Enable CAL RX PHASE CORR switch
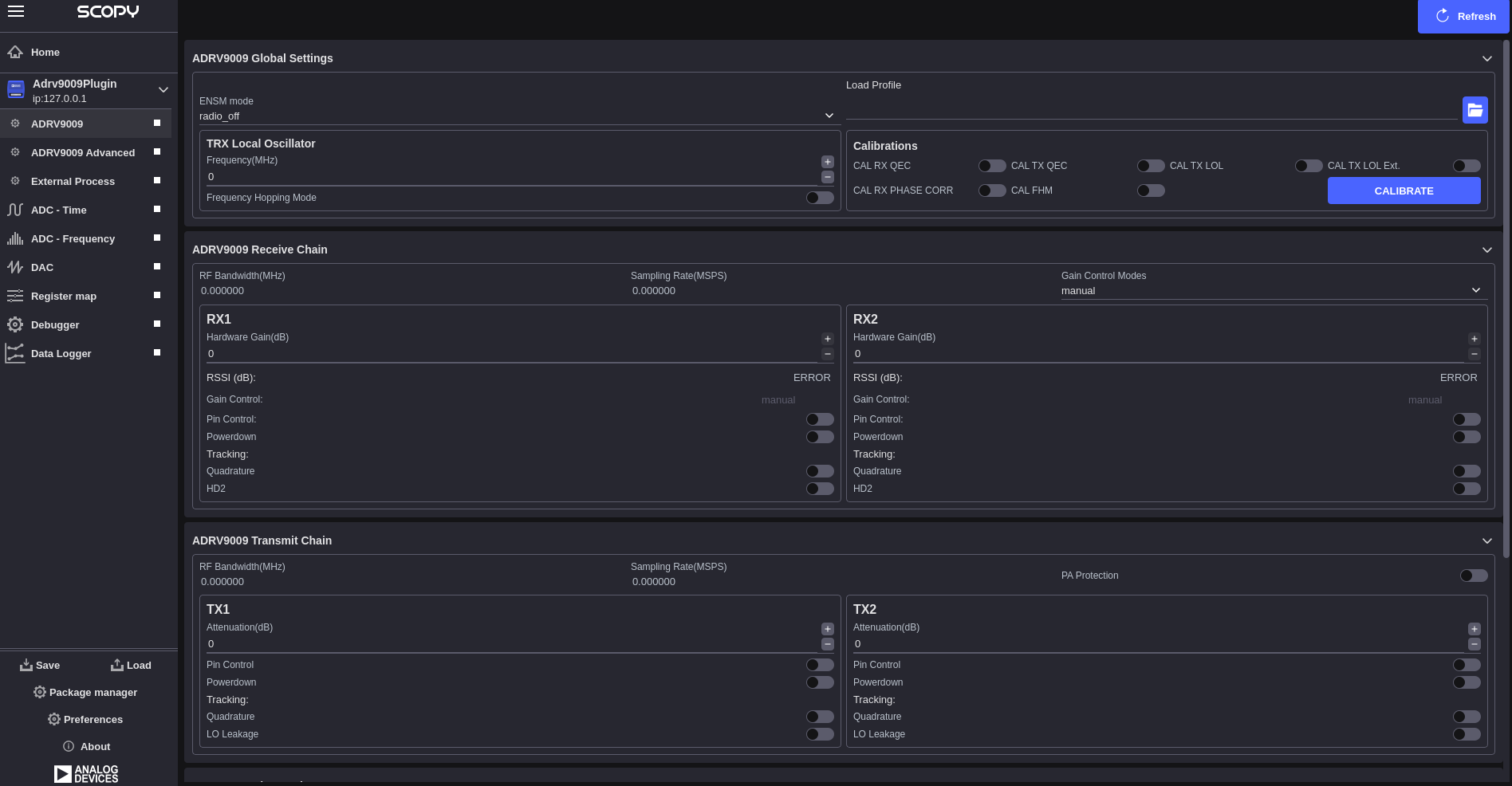Viewport: 1512px width, 786px height. coord(992,191)
